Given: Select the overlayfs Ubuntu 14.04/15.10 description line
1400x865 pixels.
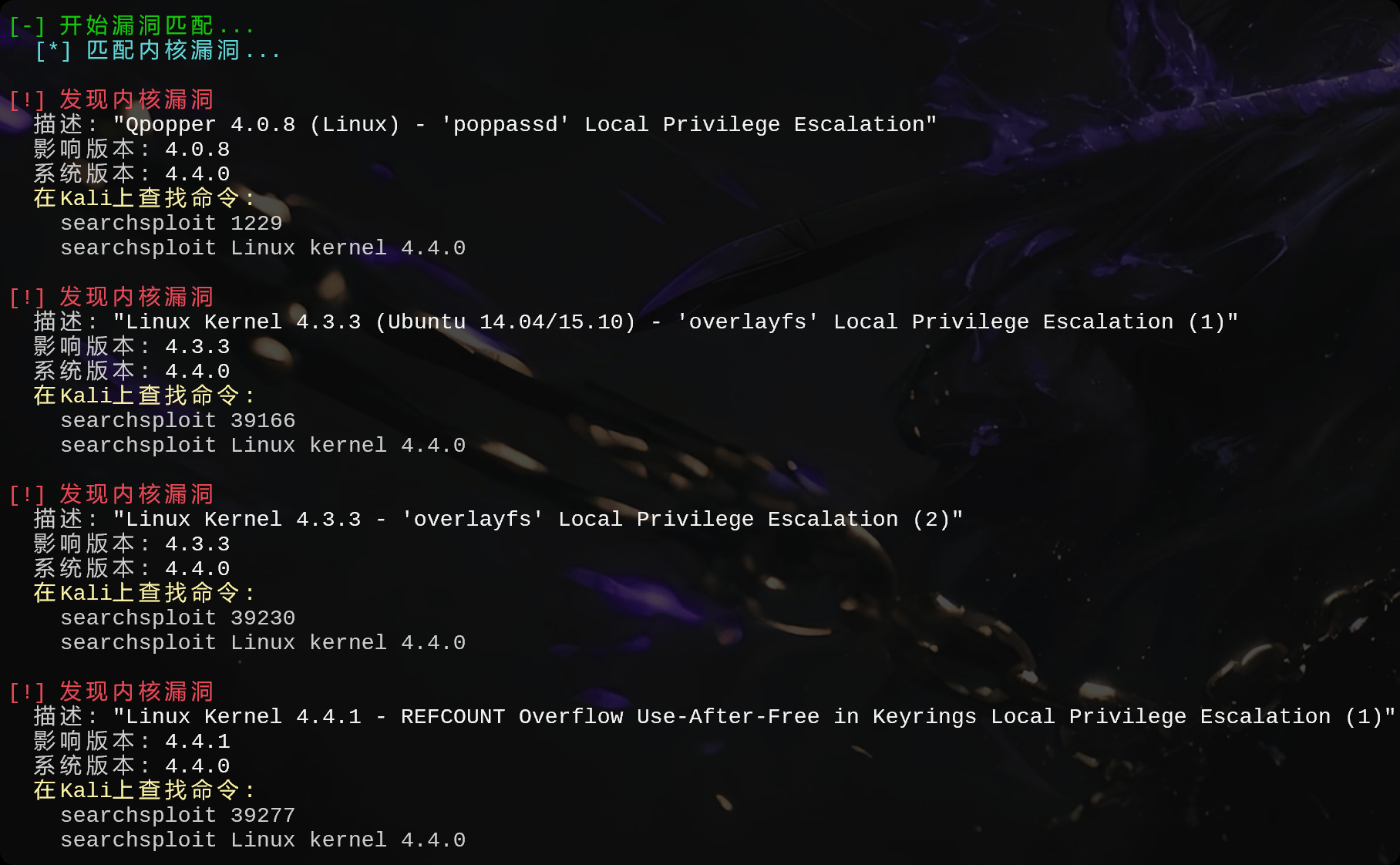Looking at the screenshot, I should coord(635,321).
